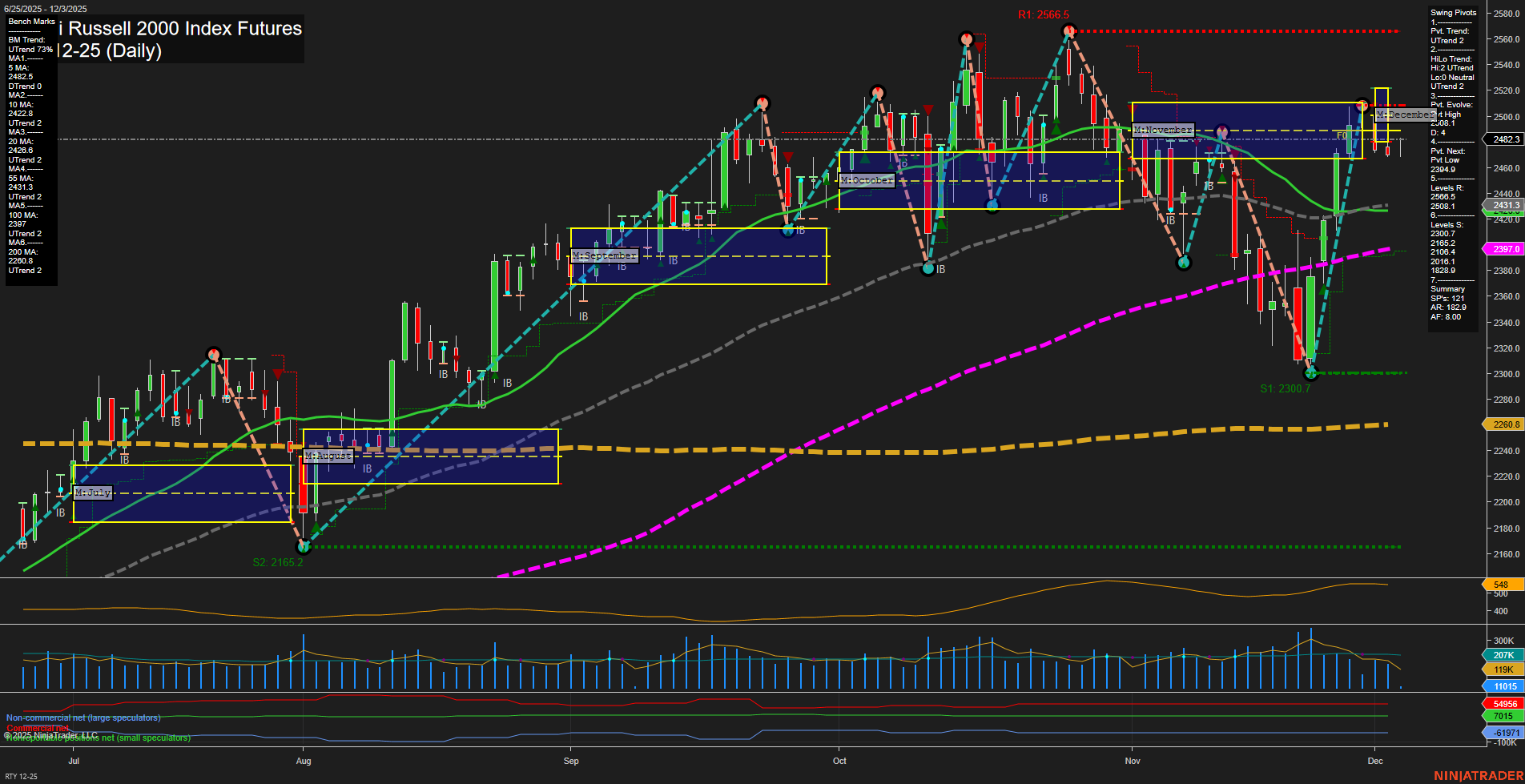This screenshot has width=1525, height=784.
Task: Click the S2: 2165.2 support label
Action: coord(278,562)
